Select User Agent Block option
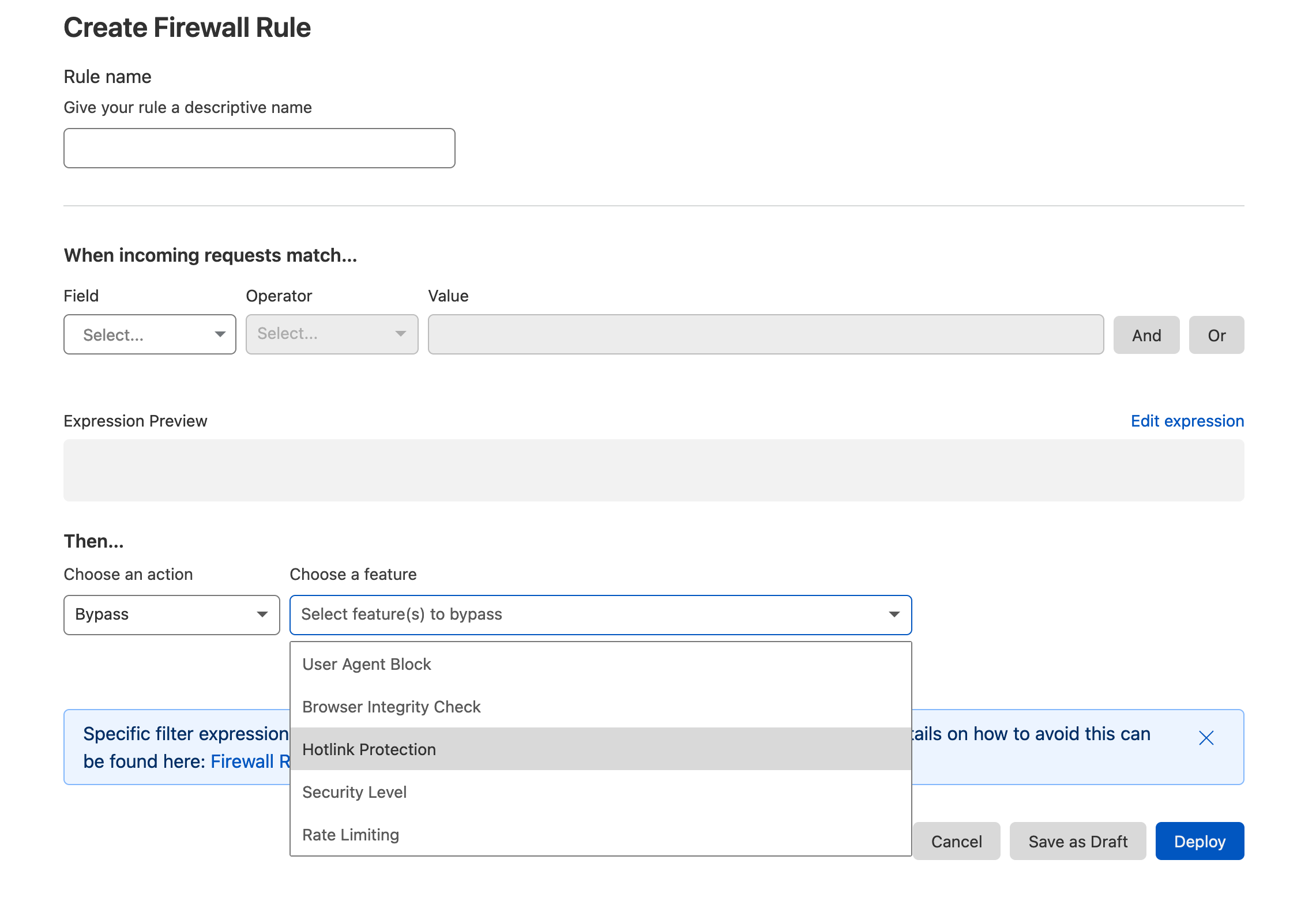1316x905 pixels. [367, 664]
